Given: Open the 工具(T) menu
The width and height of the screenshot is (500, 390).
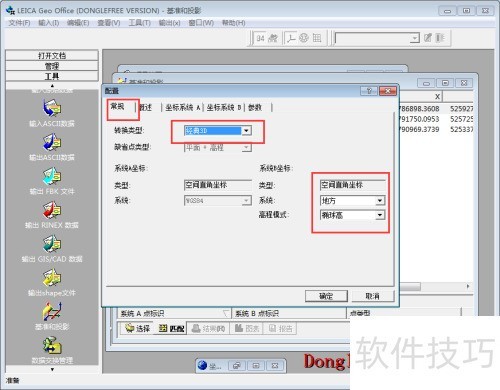Looking at the screenshot, I should pyautogui.click(x=140, y=23).
